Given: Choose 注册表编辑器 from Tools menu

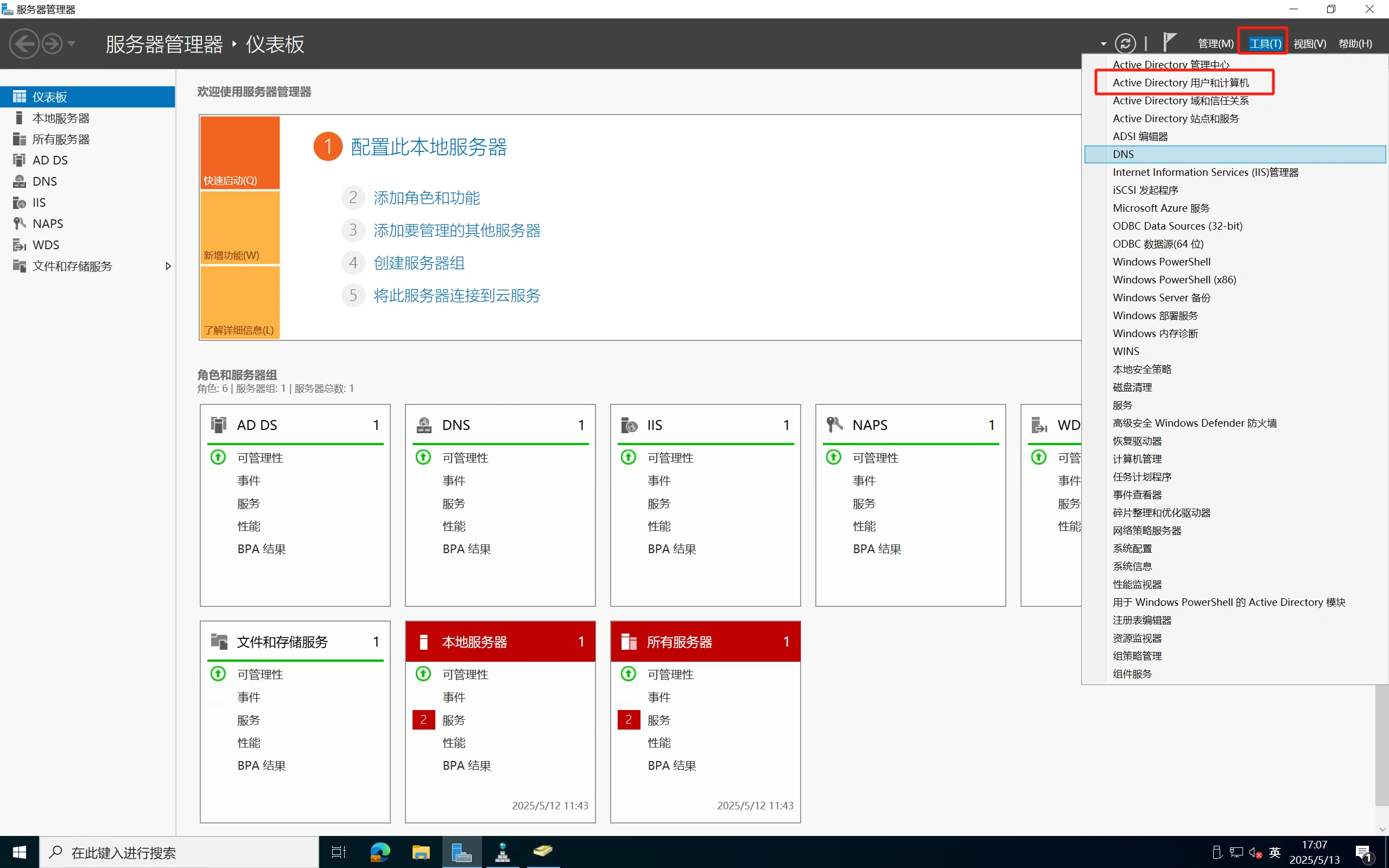Looking at the screenshot, I should pos(1235,620).
